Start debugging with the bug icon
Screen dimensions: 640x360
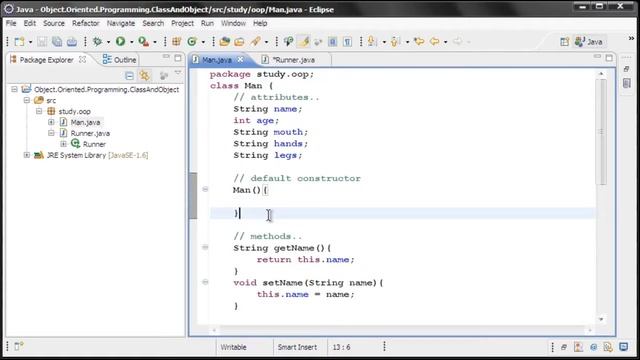click(97, 42)
